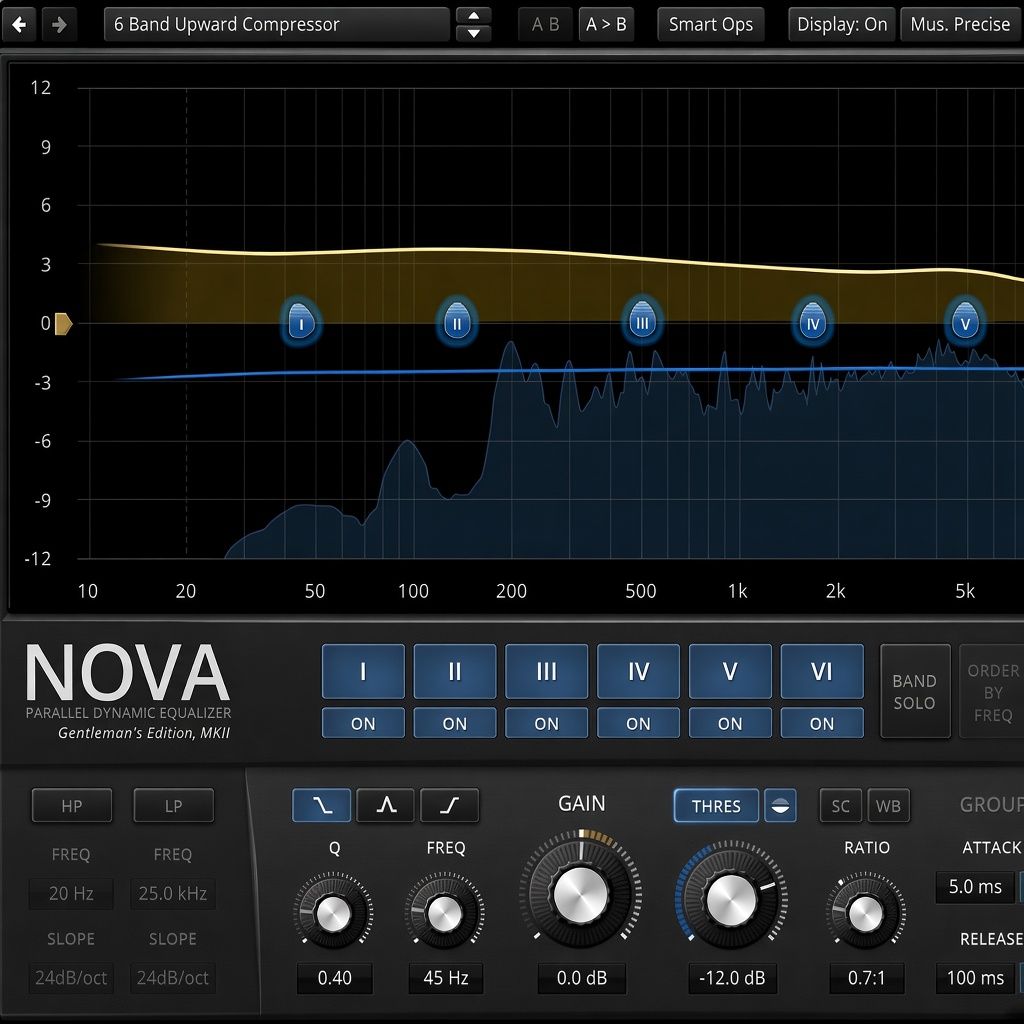Screen dimensions: 1024x1024
Task: Select previous preset with up arrow
Action: coord(473,16)
